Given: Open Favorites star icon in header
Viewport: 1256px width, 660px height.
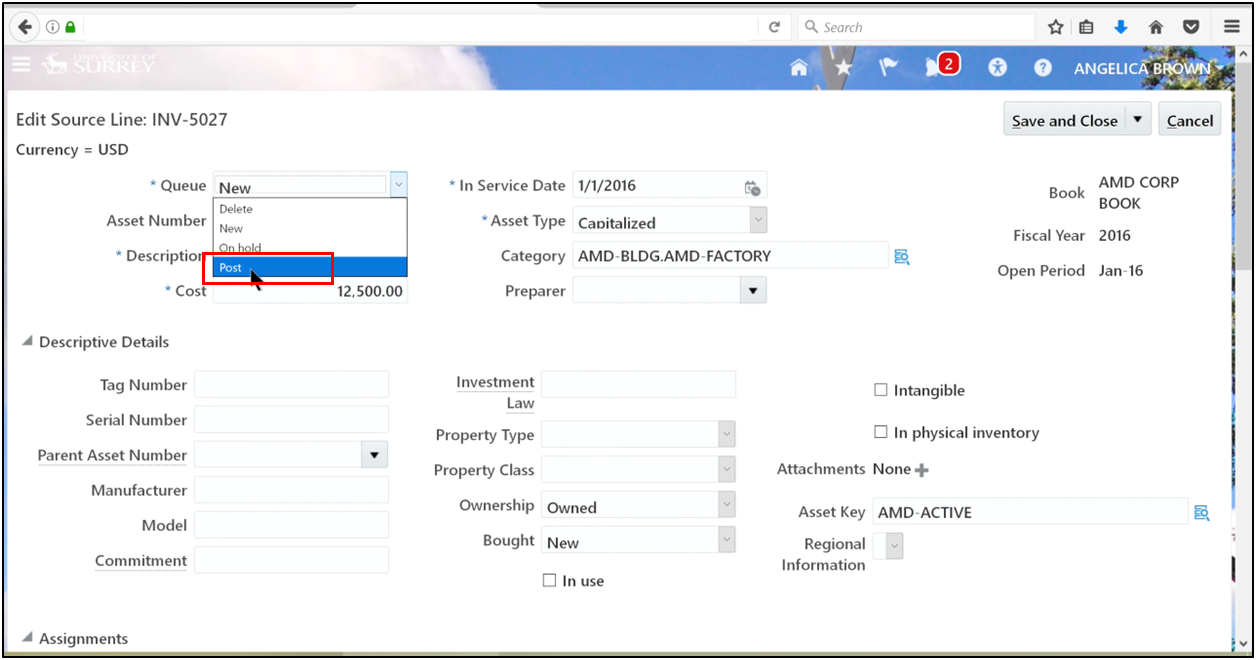Looking at the screenshot, I should pyautogui.click(x=844, y=68).
